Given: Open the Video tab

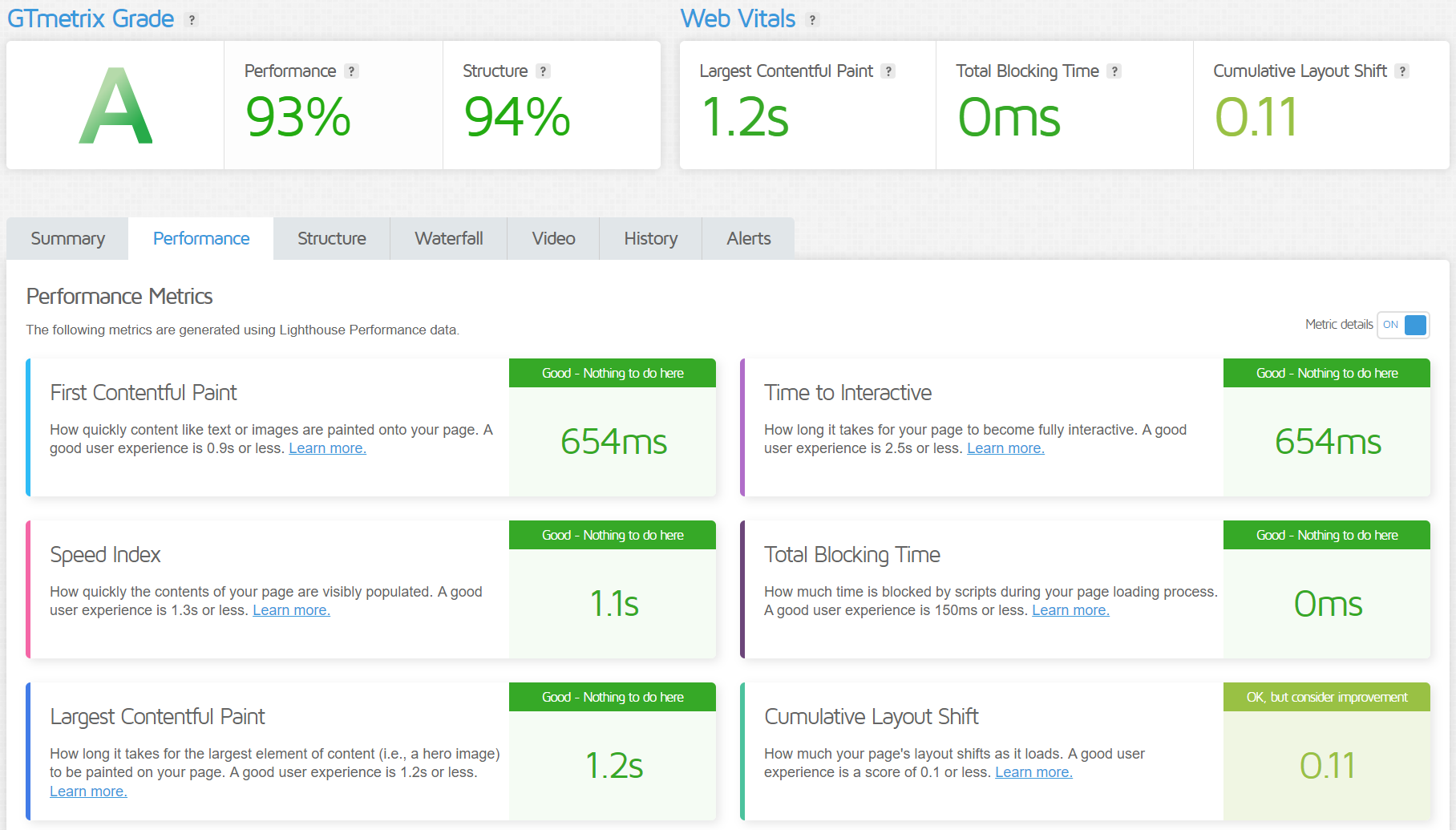Looking at the screenshot, I should pos(553,239).
